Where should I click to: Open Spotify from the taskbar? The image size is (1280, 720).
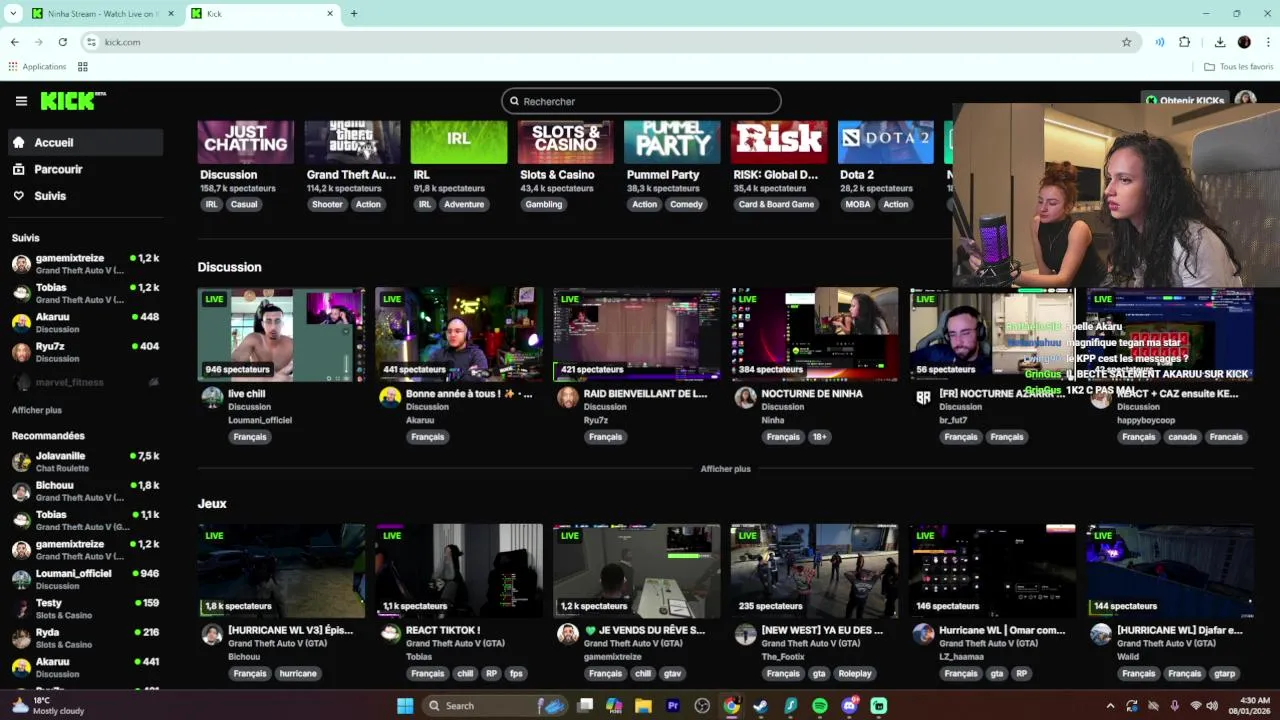click(820, 706)
